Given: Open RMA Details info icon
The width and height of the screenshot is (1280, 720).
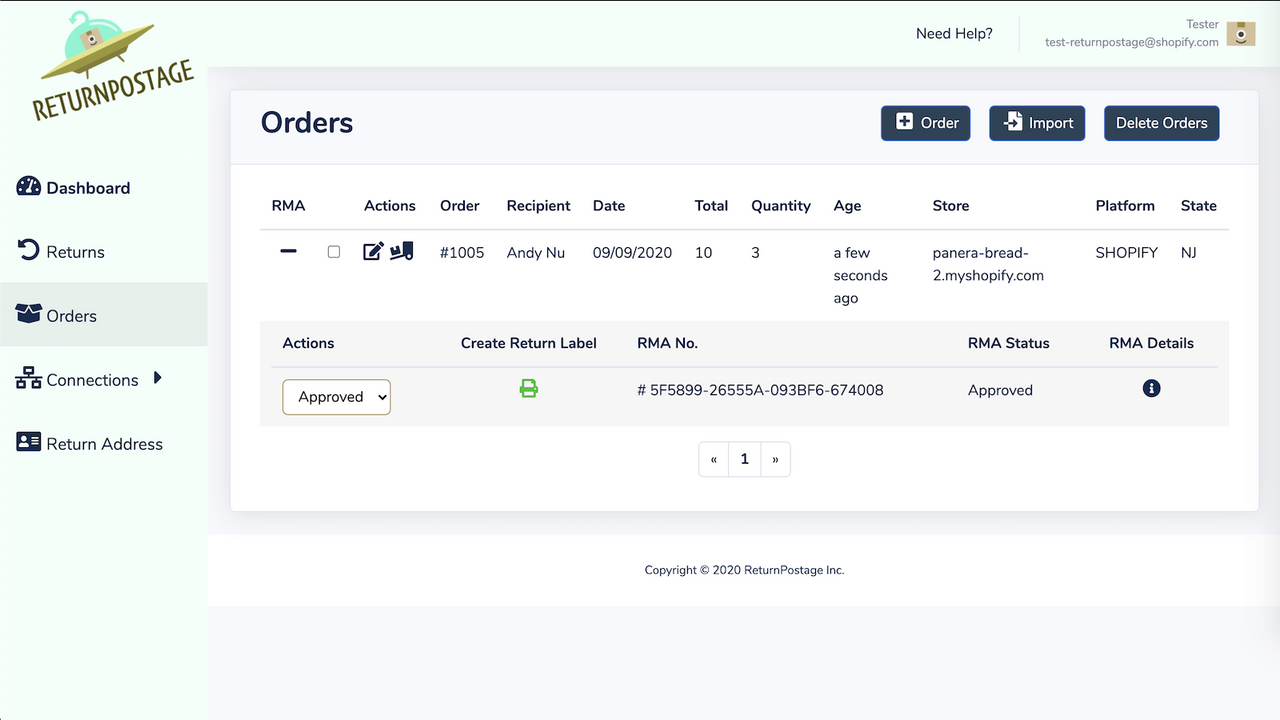Looking at the screenshot, I should tap(1151, 388).
